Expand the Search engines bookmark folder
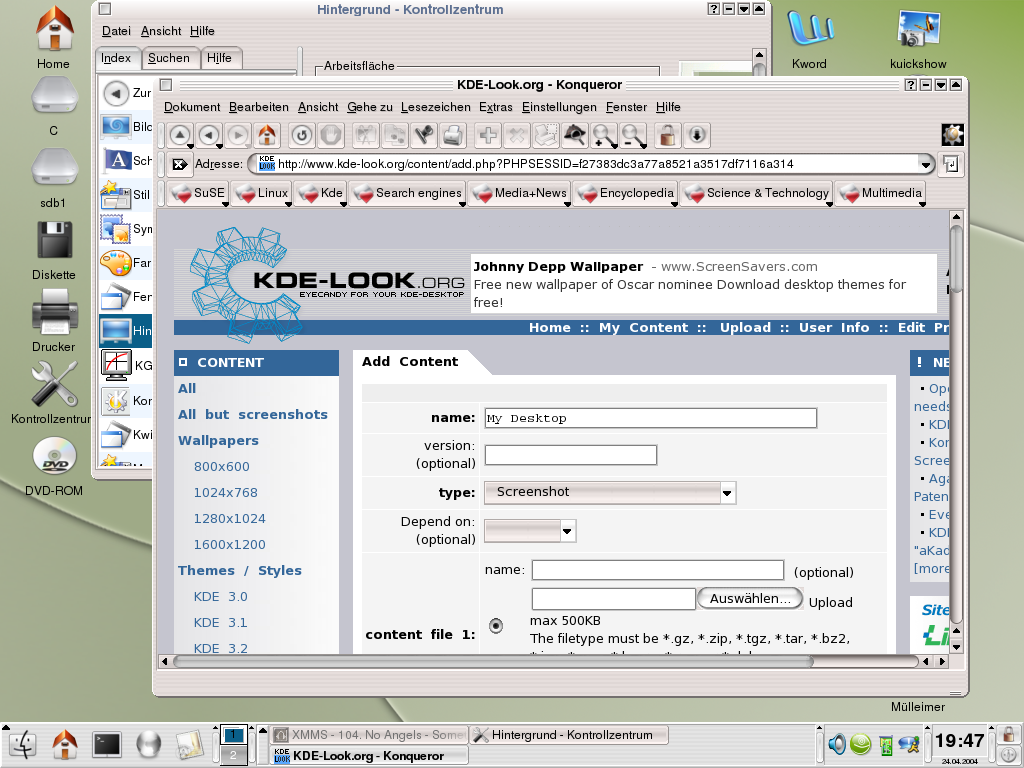 [x=408, y=193]
